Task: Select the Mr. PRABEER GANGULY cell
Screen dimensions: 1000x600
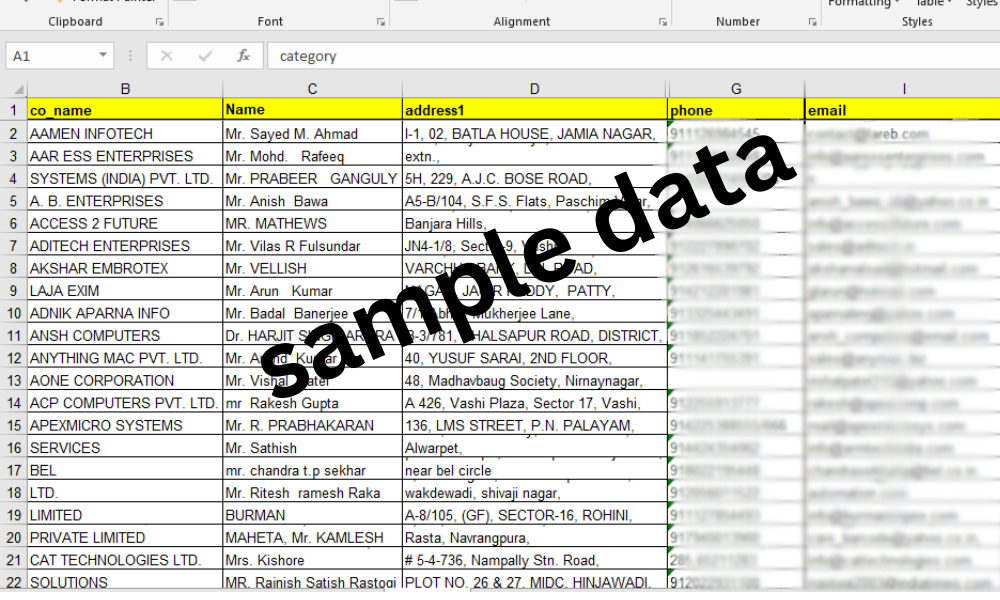Action: coord(312,179)
